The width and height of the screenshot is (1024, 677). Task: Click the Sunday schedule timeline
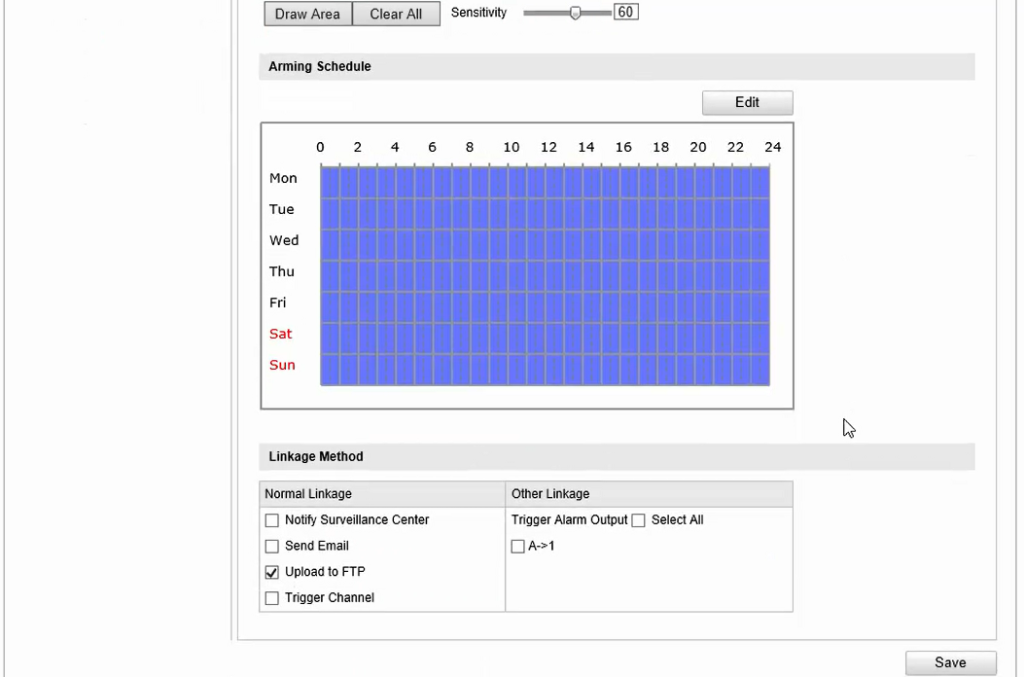pos(545,365)
